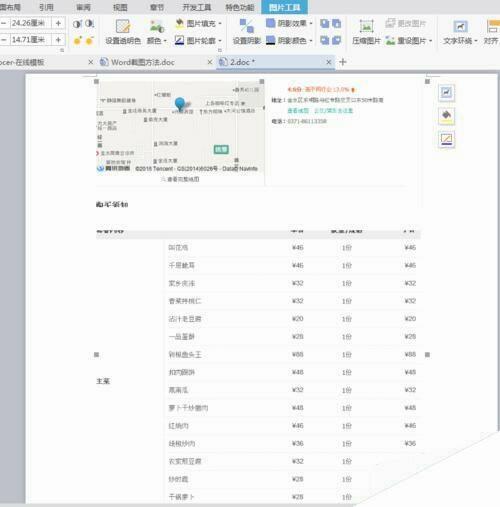Click the picture fill paint bucket icon in ribbon
500x507 pixels.
tap(180, 23)
